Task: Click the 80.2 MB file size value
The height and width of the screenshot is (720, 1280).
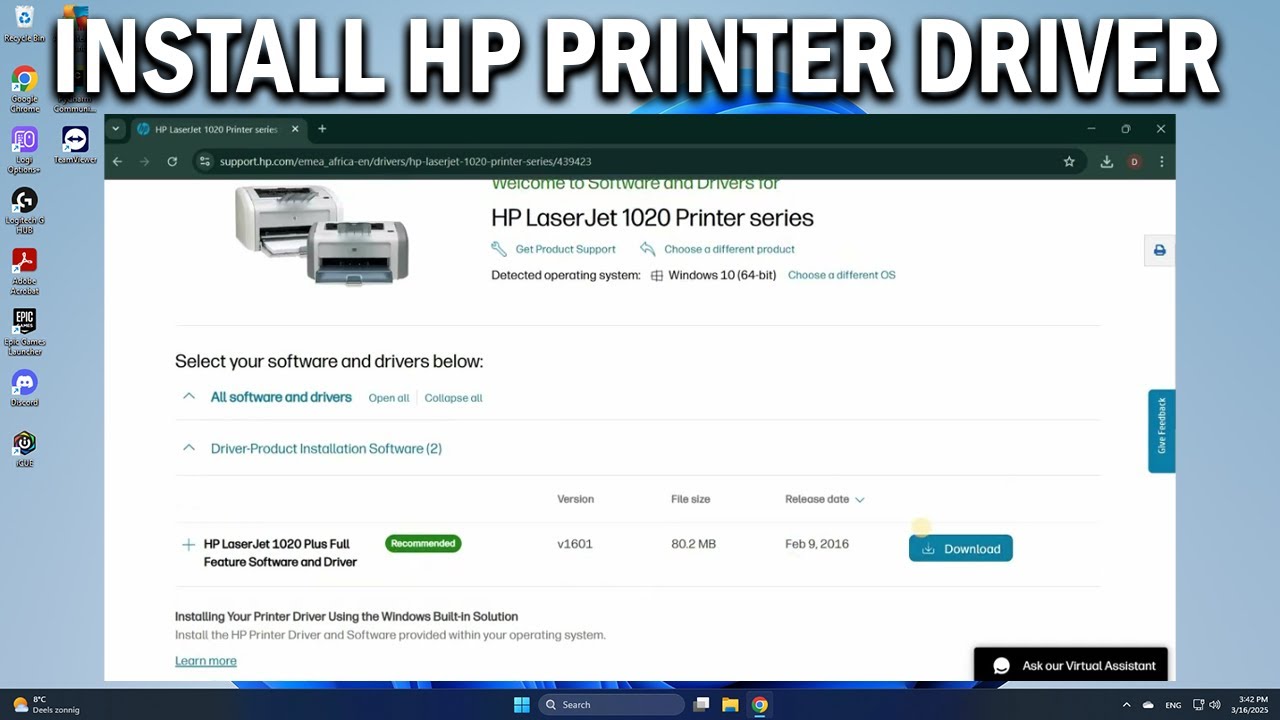Action: tap(694, 544)
